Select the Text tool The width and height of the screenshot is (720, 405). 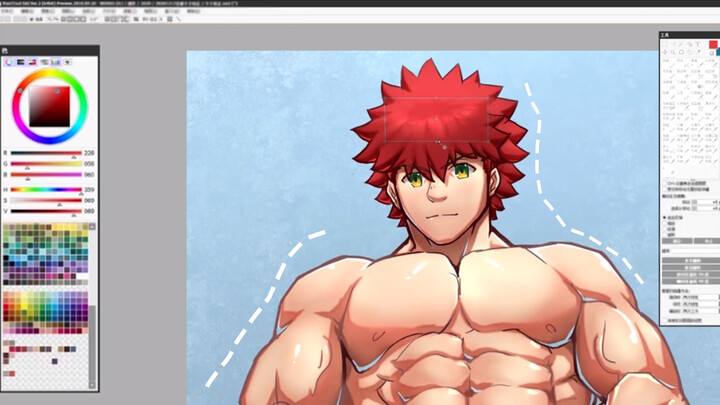(698, 45)
